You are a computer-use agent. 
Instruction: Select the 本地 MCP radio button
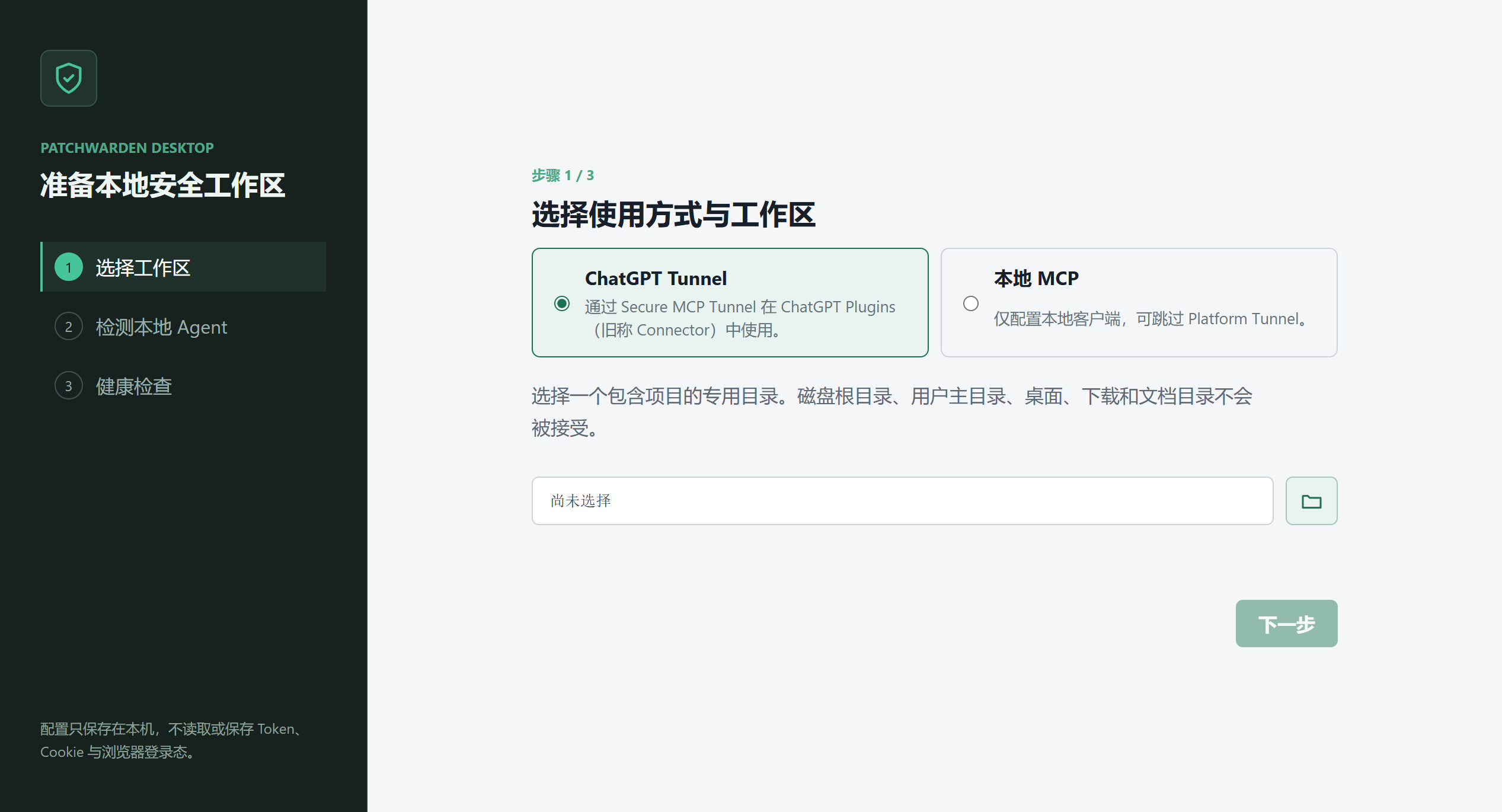971,303
